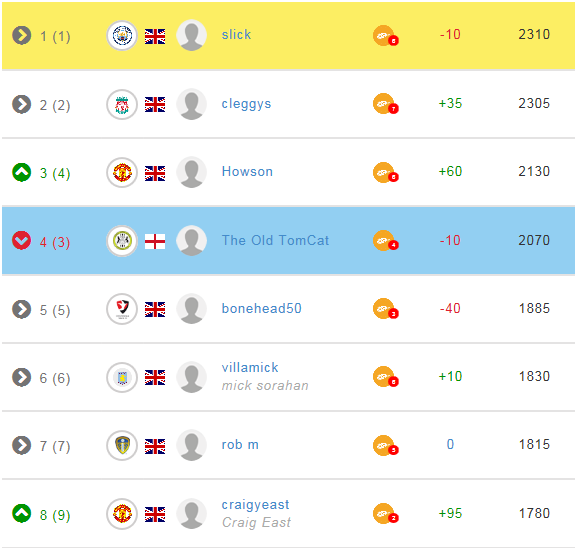Expand the grey chevron for rank 1
Image resolution: width=575 pixels, height=548 pixels.
(22, 36)
